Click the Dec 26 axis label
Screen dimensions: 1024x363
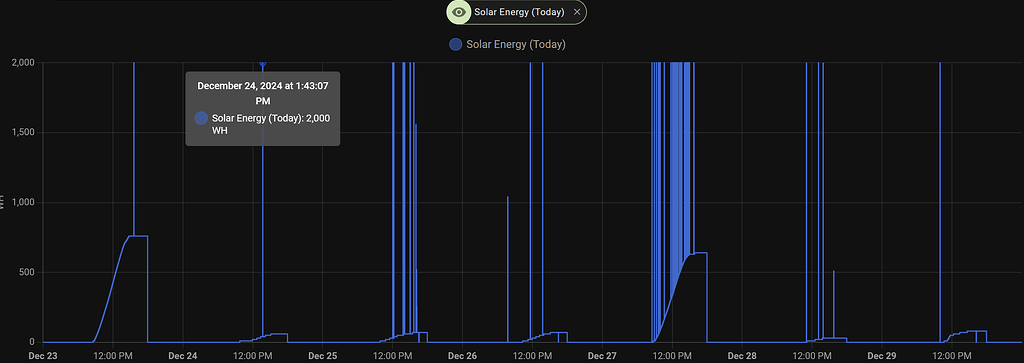[462, 356]
